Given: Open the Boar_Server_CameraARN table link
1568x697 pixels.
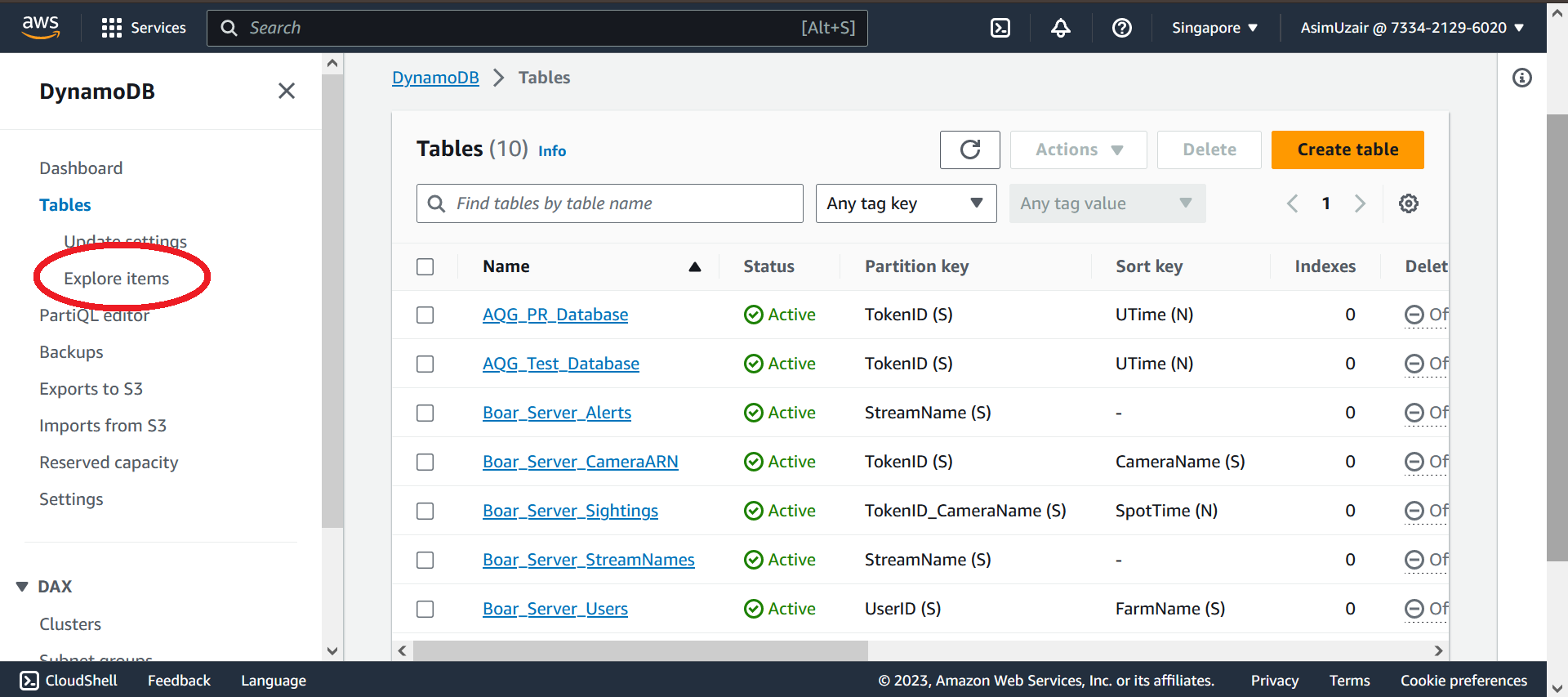Looking at the screenshot, I should coord(581,462).
